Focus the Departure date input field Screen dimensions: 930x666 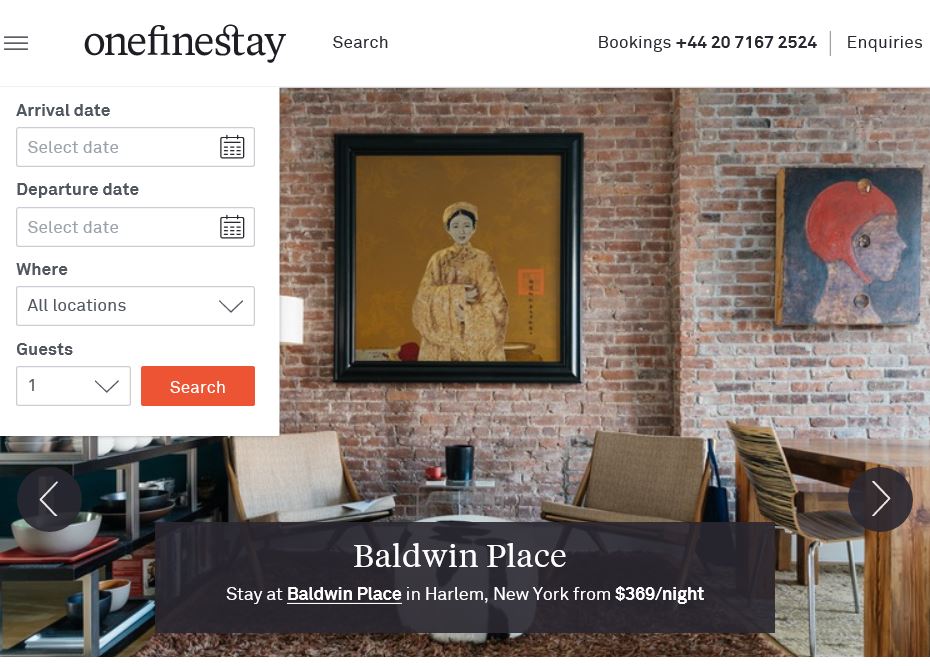coord(135,227)
